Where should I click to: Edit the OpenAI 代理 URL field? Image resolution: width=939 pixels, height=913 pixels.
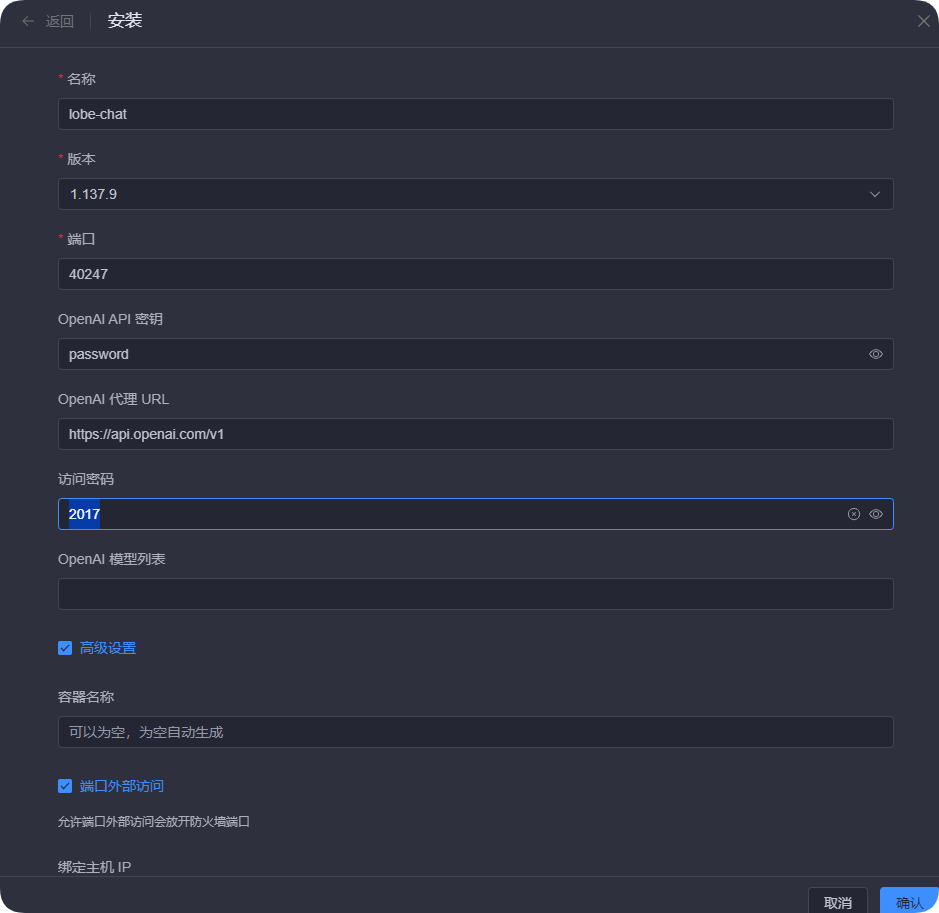475,434
